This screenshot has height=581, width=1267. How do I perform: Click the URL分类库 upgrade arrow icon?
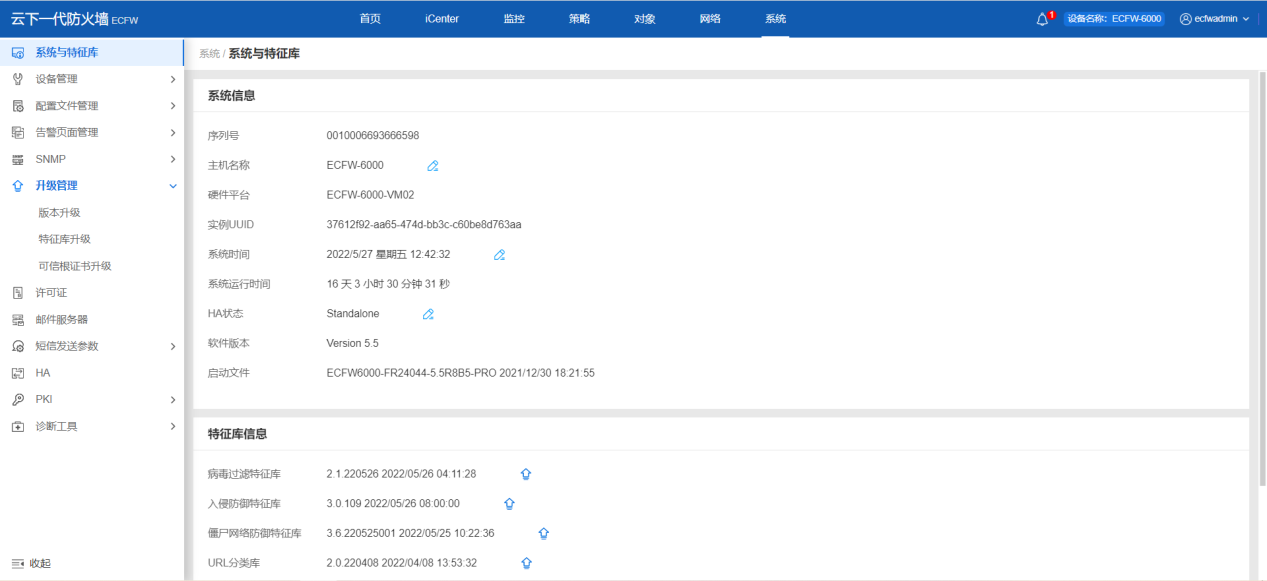(526, 563)
